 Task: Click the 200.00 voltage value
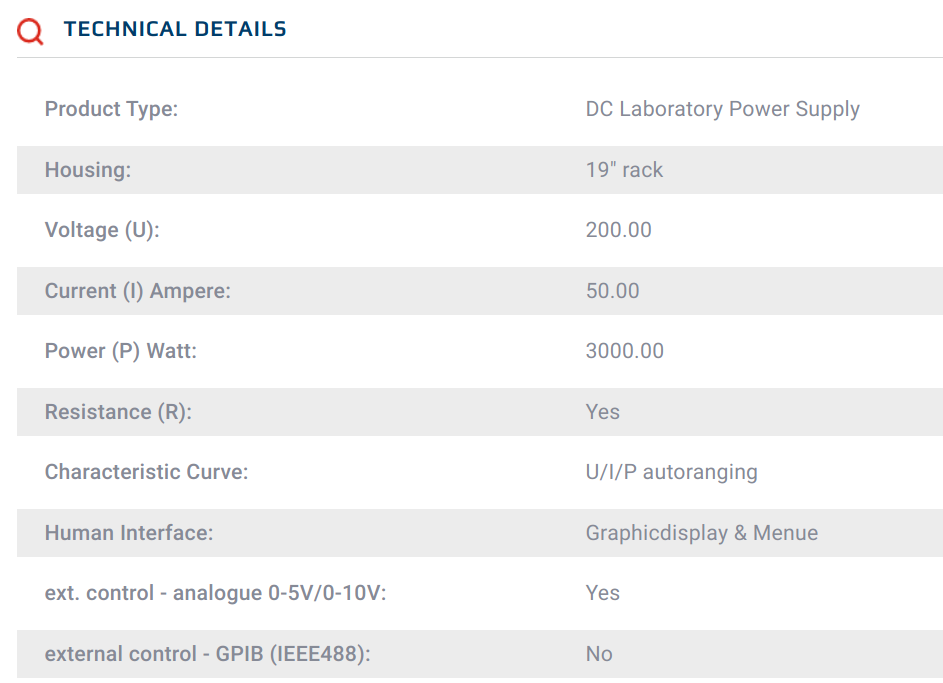pyautogui.click(x=618, y=230)
